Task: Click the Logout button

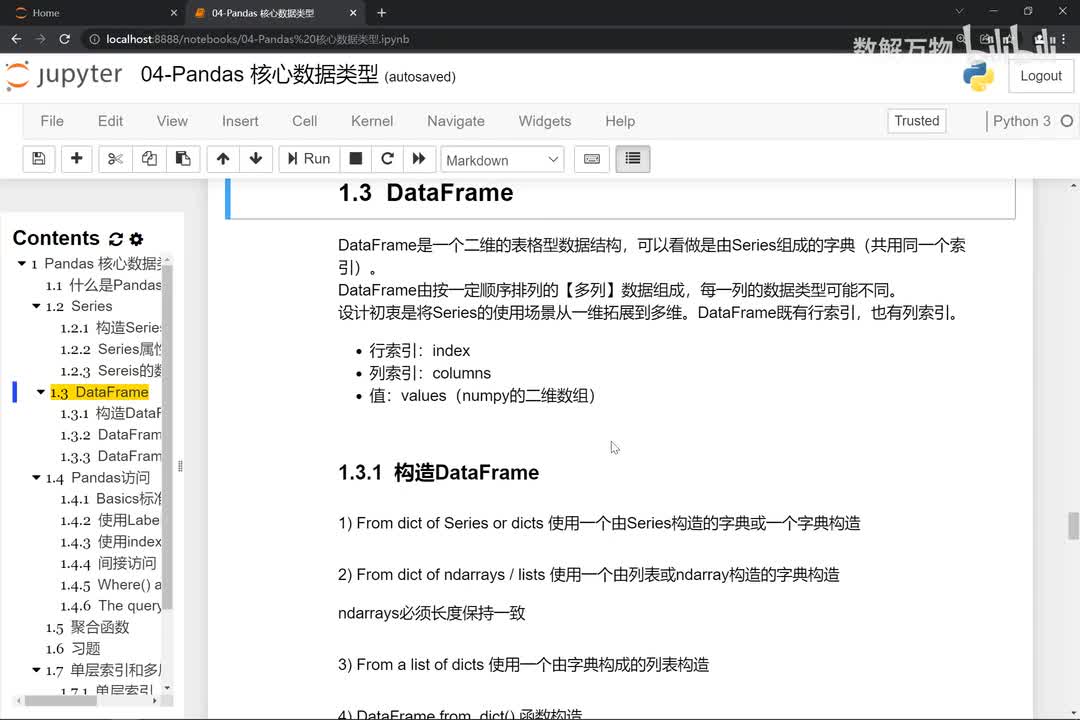Action: pos(1041,76)
